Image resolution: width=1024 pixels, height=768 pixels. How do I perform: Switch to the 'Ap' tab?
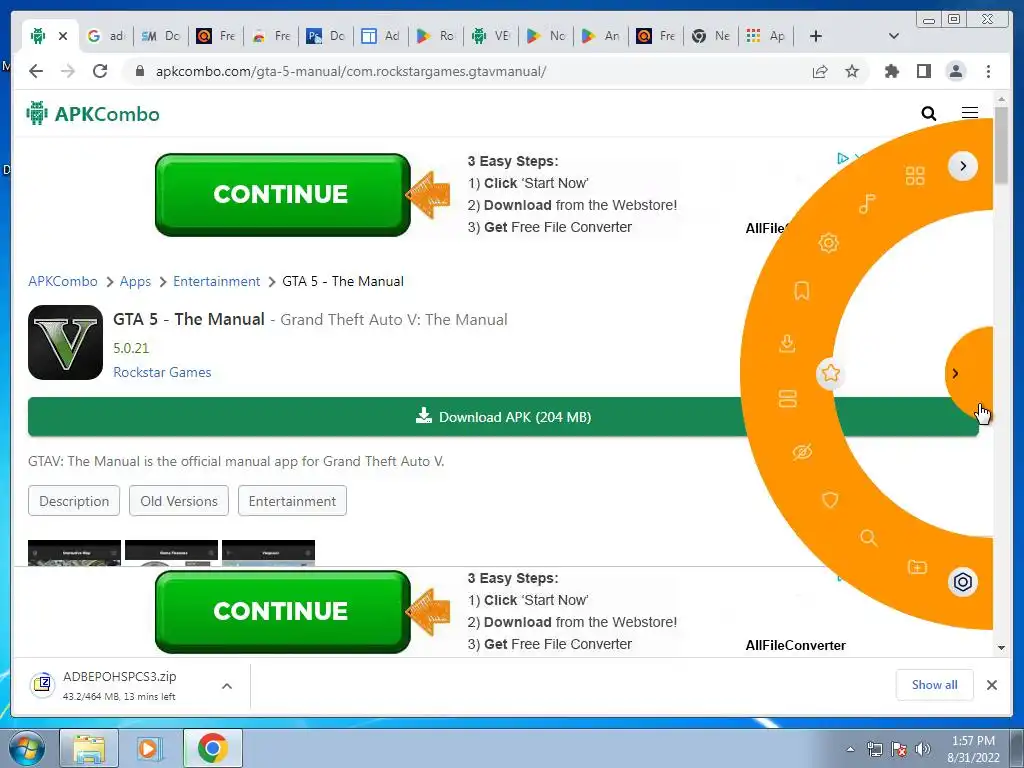tap(766, 36)
